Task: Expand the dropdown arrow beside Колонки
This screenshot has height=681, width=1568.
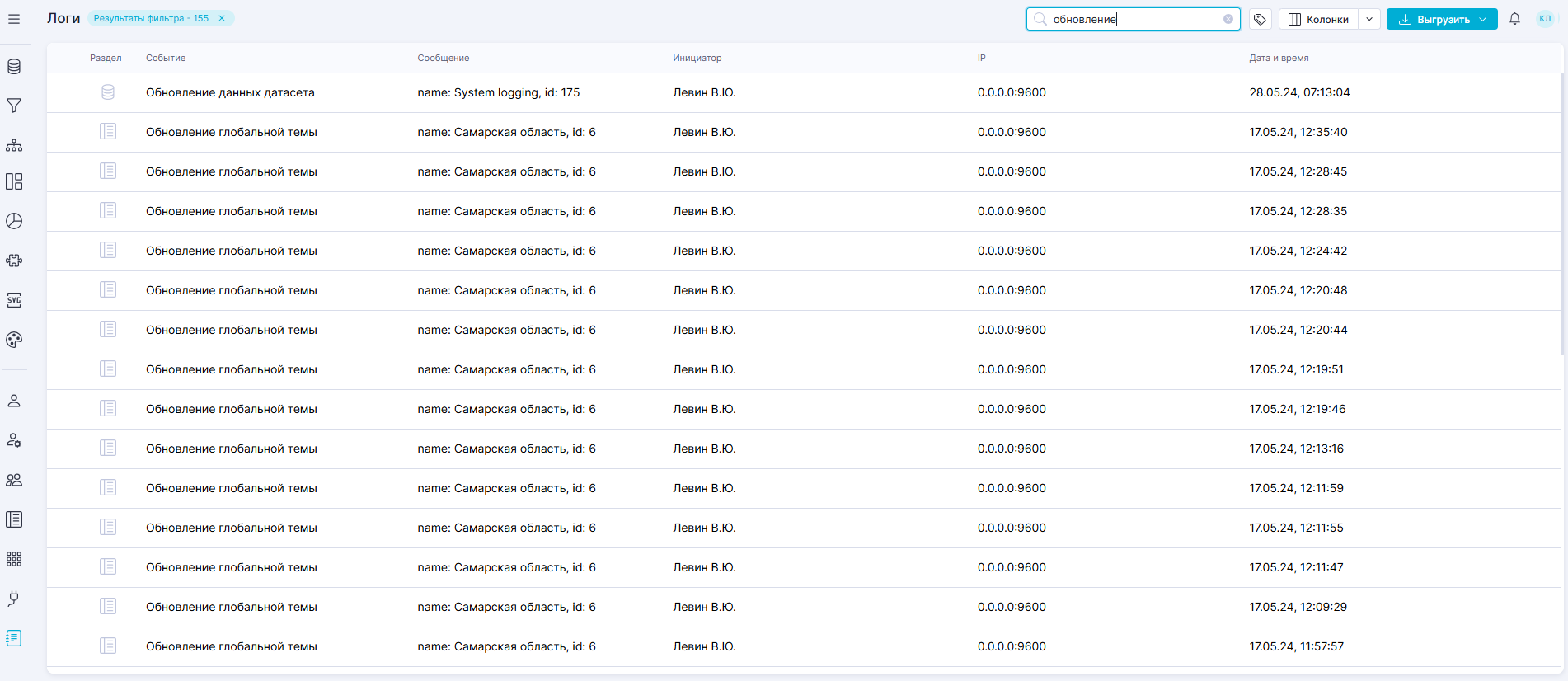Action: point(1369,19)
